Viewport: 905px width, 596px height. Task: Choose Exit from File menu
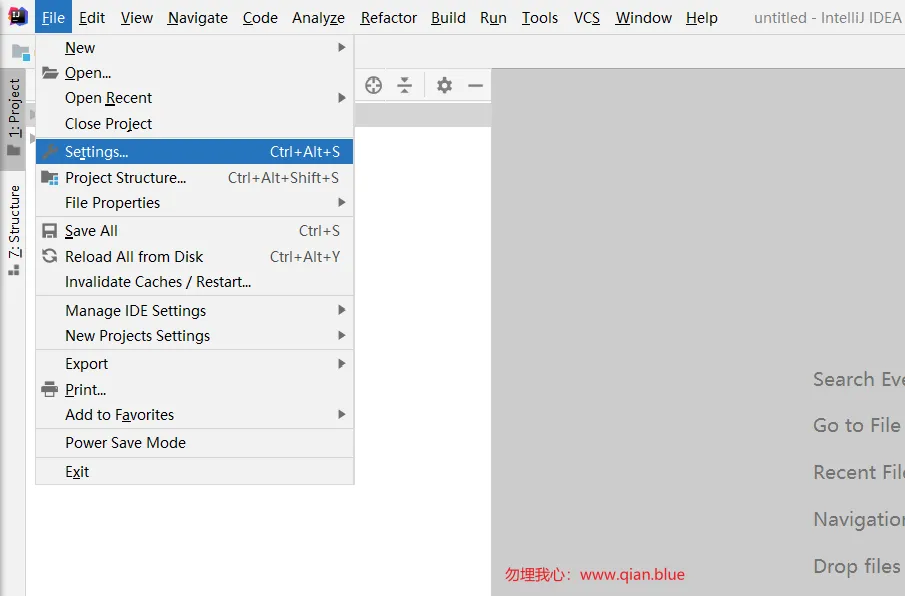(x=195, y=471)
